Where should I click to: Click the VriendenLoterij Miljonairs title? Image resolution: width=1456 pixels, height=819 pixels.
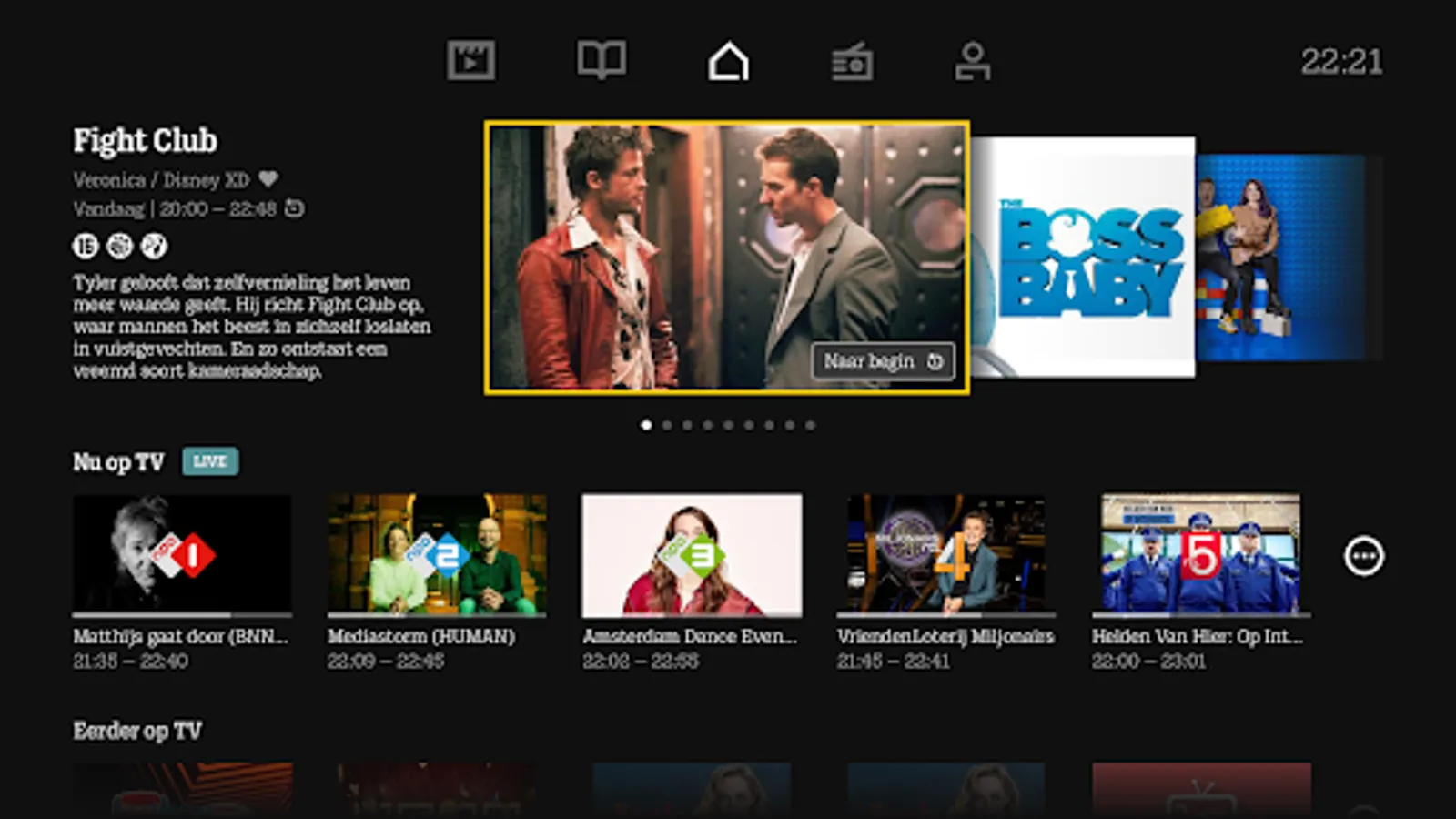(x=945, y=636)
